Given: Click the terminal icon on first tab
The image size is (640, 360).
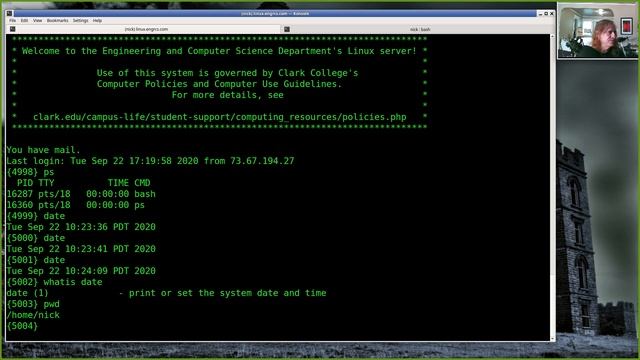Looking at the screenshot, I should pyautogui.click(x=13, y=29).
